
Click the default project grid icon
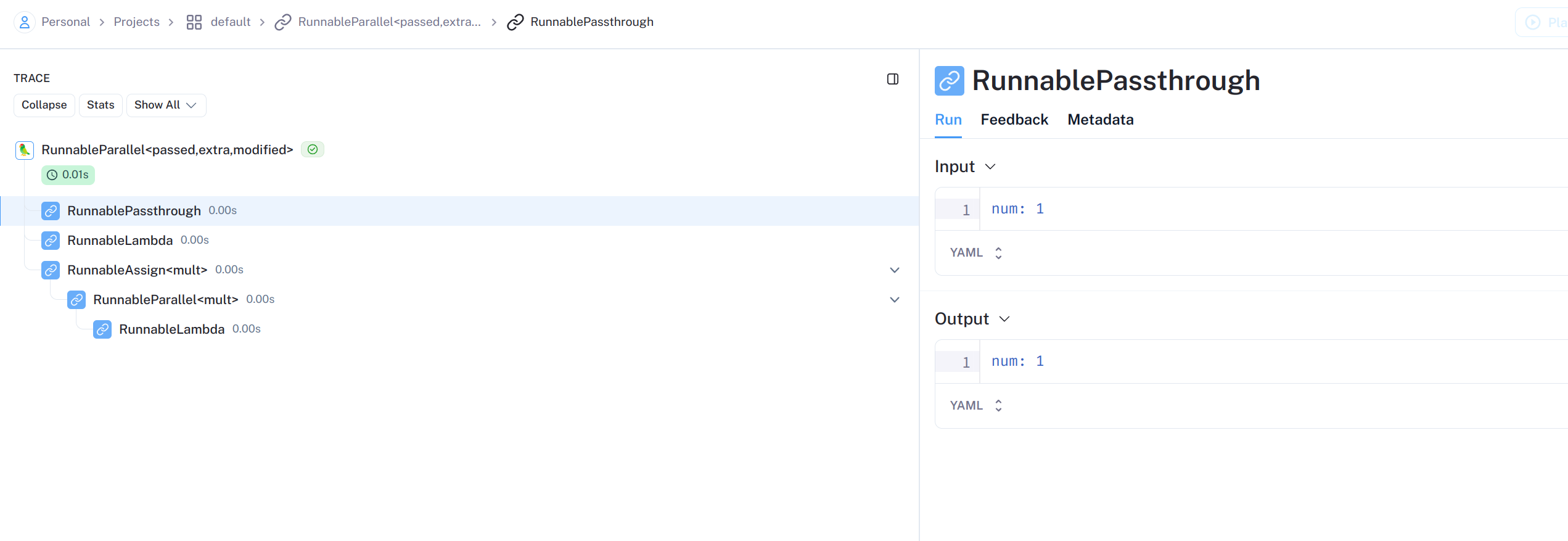[194, 22]
